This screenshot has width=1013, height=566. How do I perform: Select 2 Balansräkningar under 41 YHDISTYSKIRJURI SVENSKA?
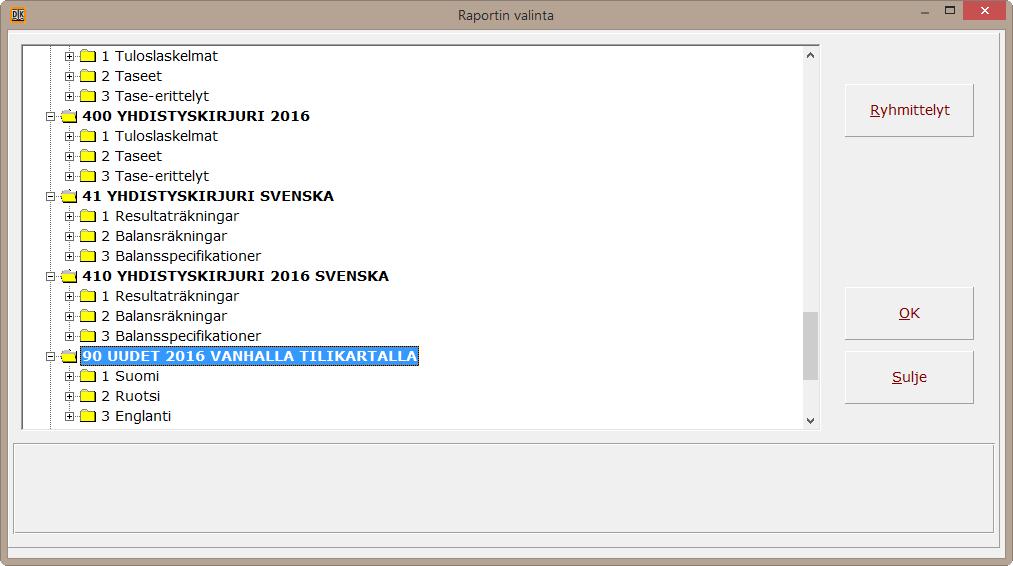pos(164,236)
